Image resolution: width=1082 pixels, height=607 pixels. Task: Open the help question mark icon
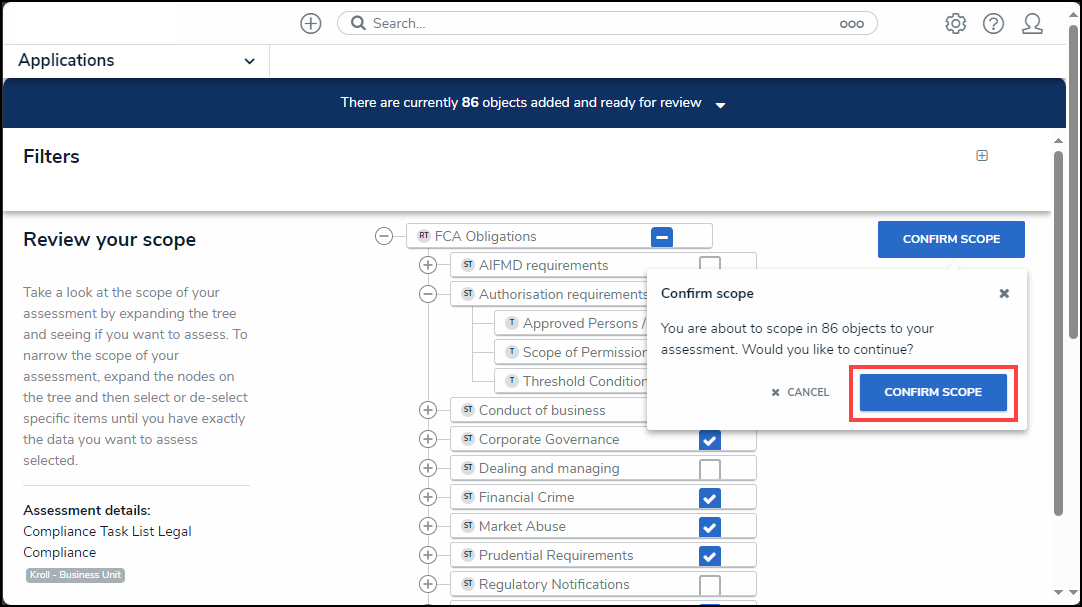993,23
